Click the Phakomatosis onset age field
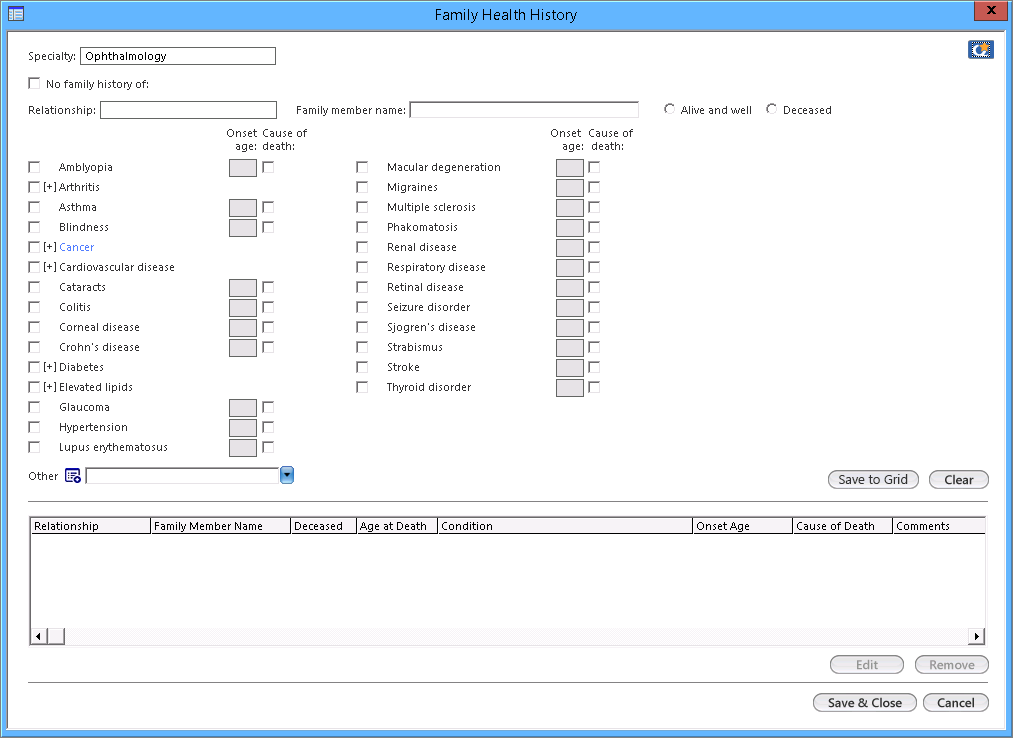The height and width of the screenshot is (738, 1013). [570, 227]
